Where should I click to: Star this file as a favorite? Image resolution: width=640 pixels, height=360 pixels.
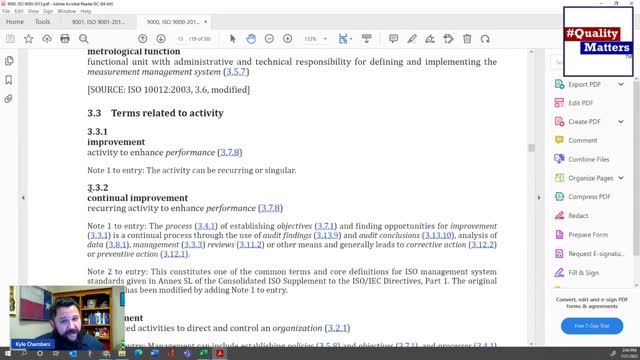(29, 39)
